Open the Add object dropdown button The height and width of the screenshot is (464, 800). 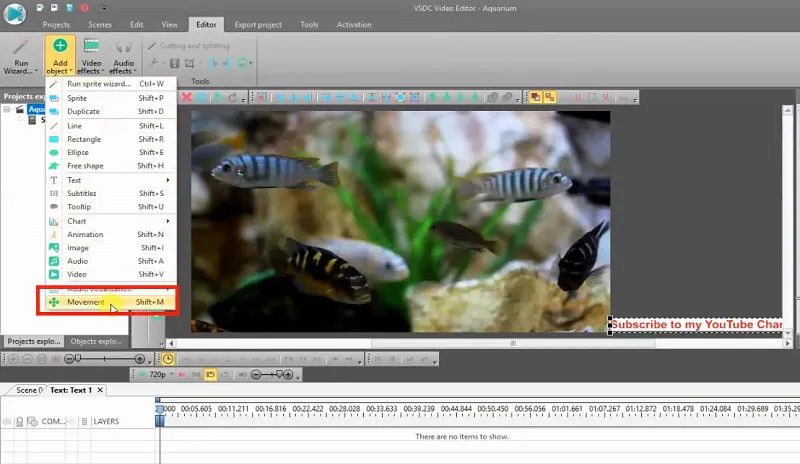click(x=60, y=56)
